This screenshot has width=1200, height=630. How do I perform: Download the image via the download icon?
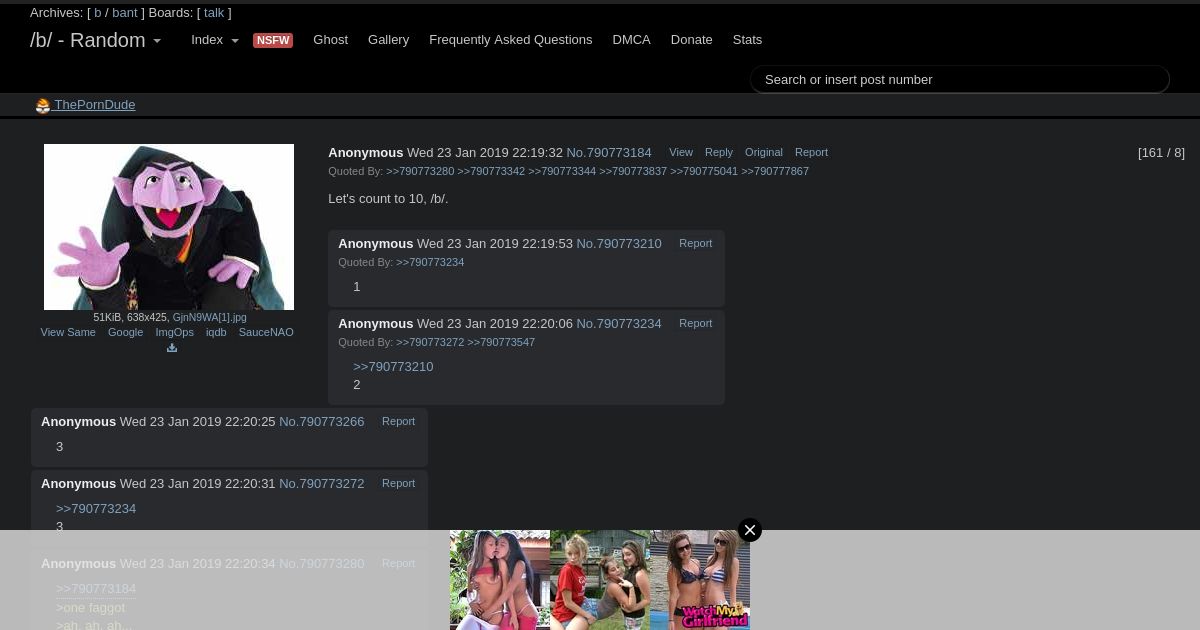pyautogui.click(x=172, y=348)
